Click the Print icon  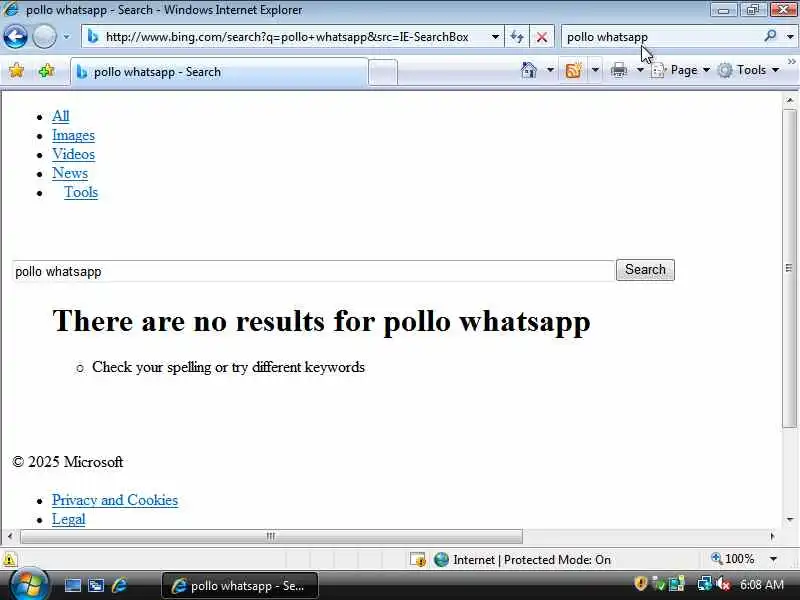(x=619, y=70)
